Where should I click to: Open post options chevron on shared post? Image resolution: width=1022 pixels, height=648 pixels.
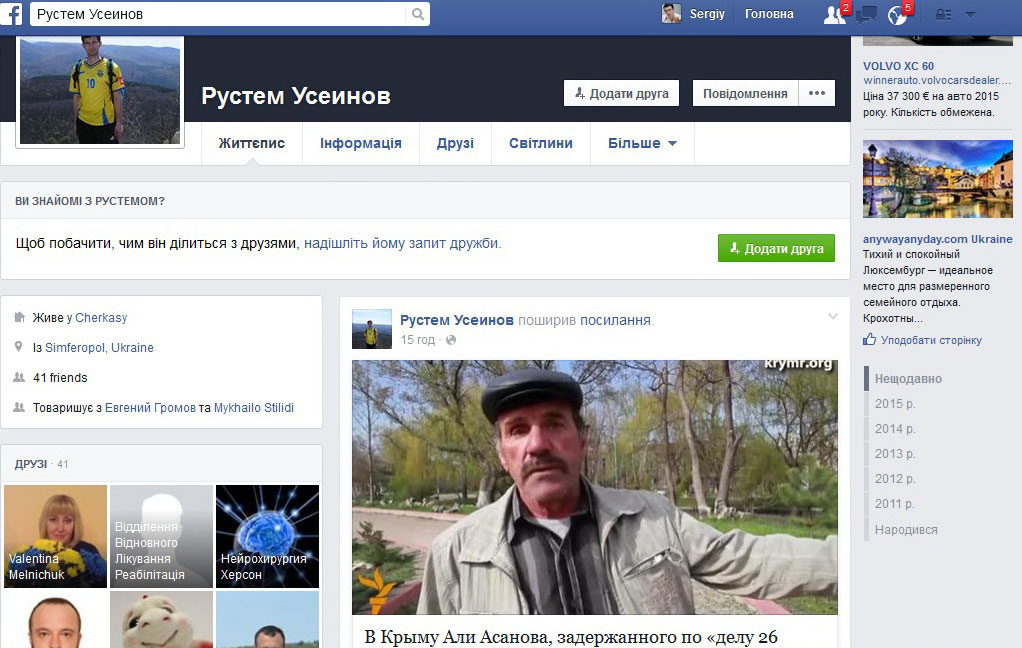click(x=832, y=317)
